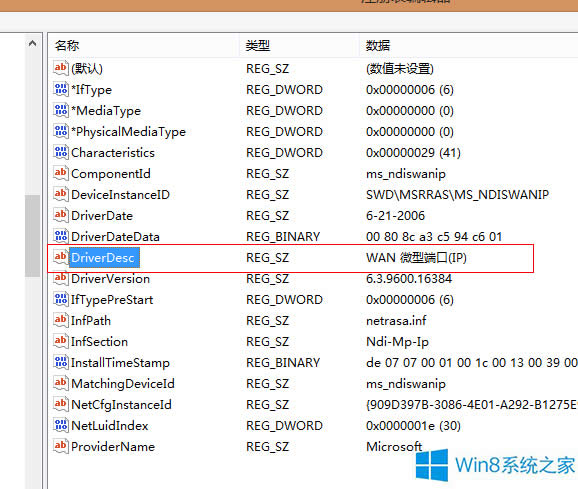Click the data '0x00000029 (41)'

coord(413,153)
